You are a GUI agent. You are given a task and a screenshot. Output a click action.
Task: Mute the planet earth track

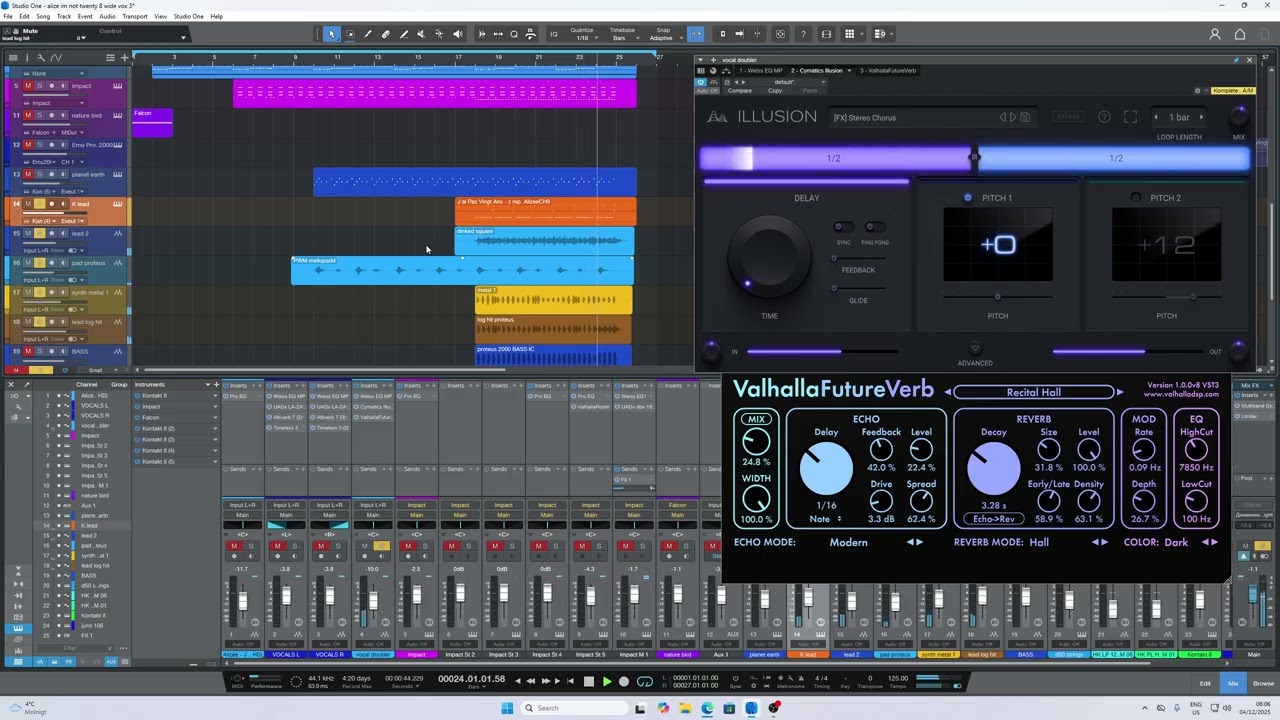(x=28, y=174)
